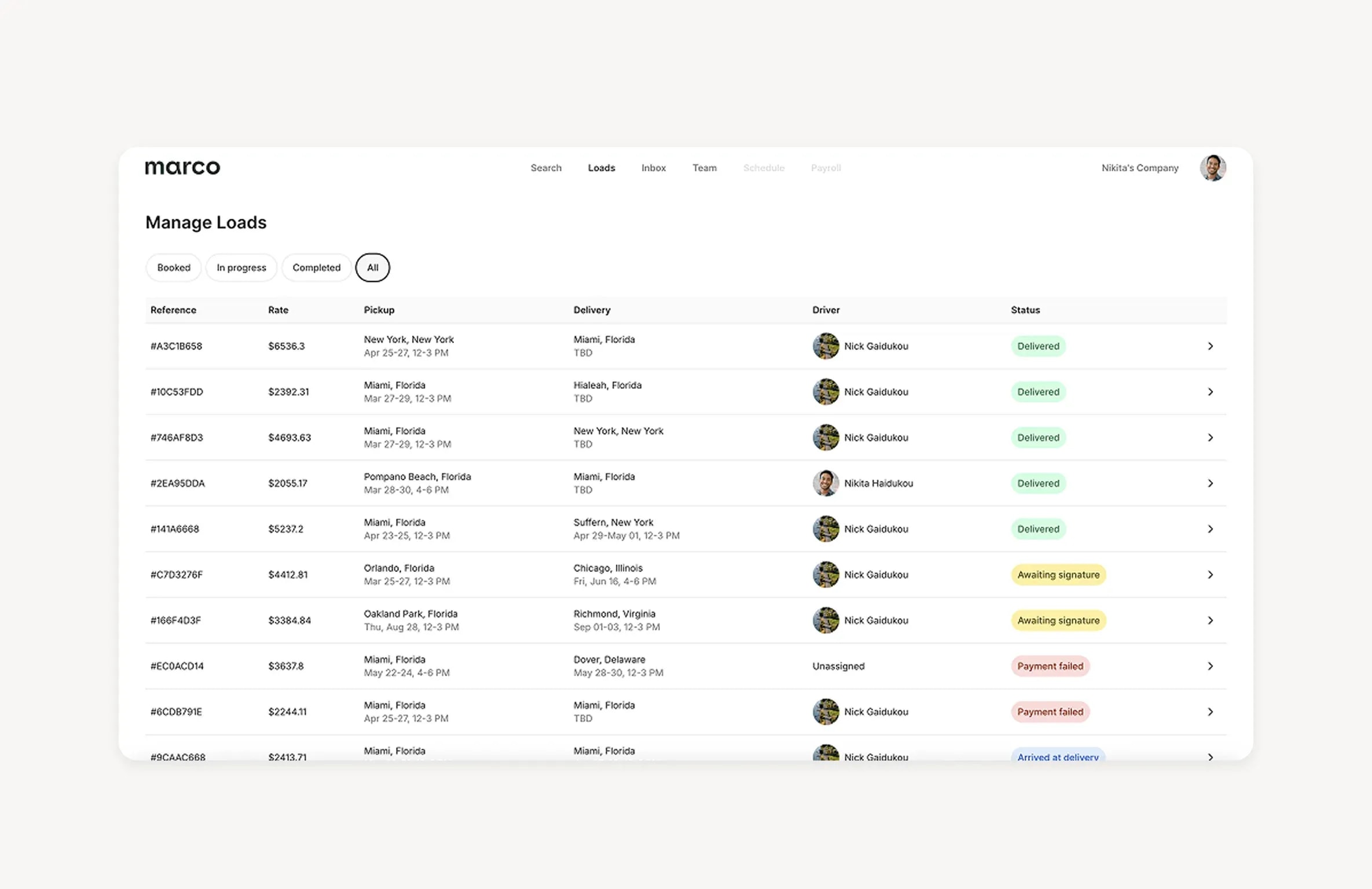Viewport: 1372px width, 889px height.
Task: Click Dover, Delaware delivery
Action: [609, 660]
